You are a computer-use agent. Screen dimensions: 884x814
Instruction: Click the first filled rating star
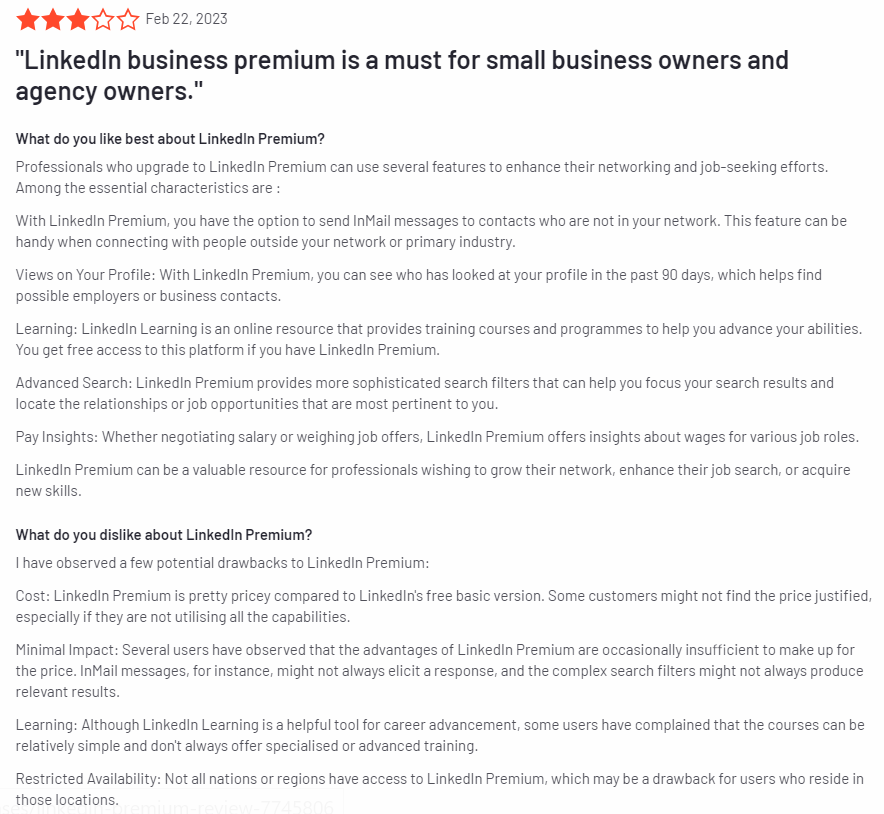tap(28, 20)
